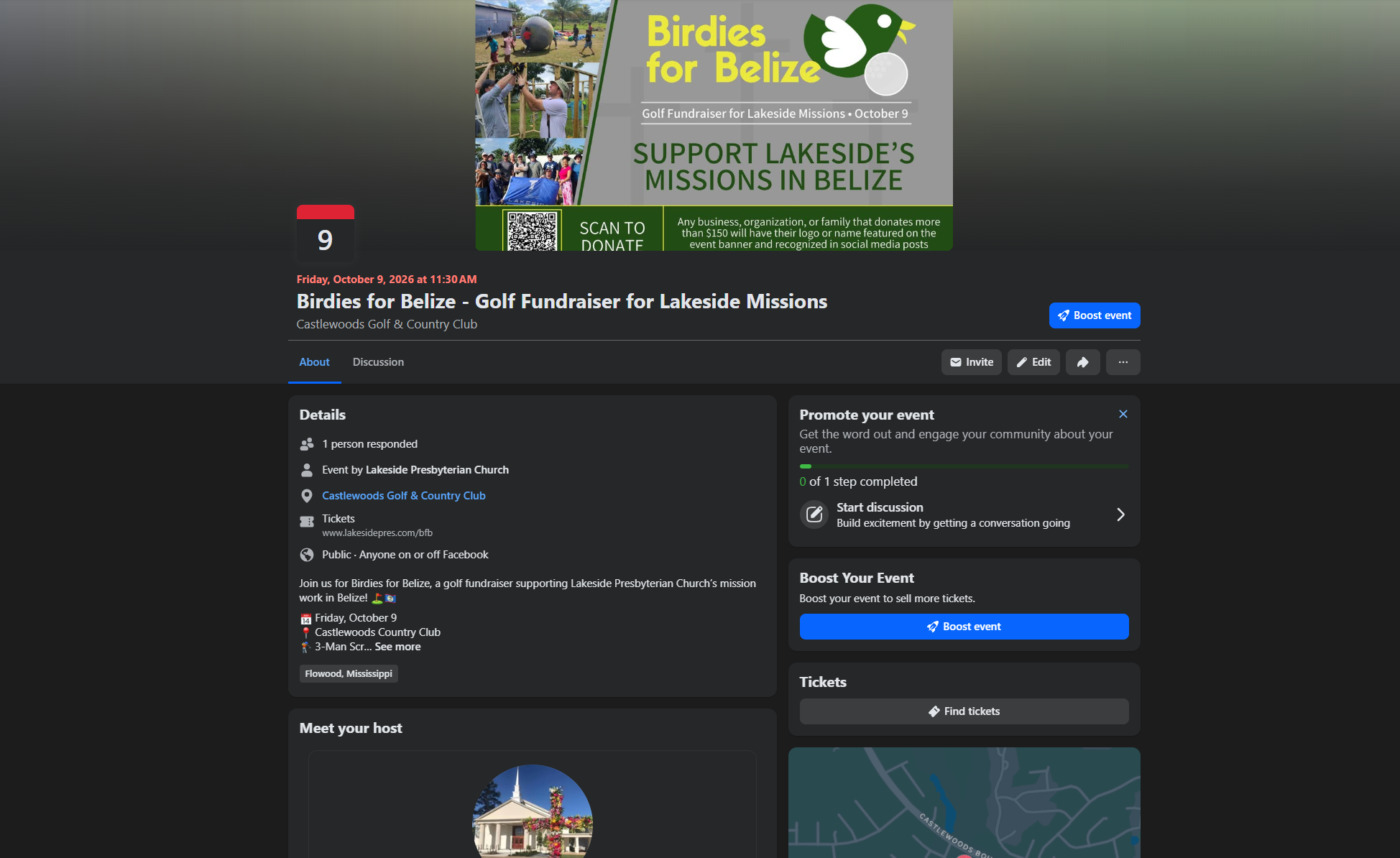Open the Discussion tab
Screen dimensions: 1400x858
click(378, 362)
